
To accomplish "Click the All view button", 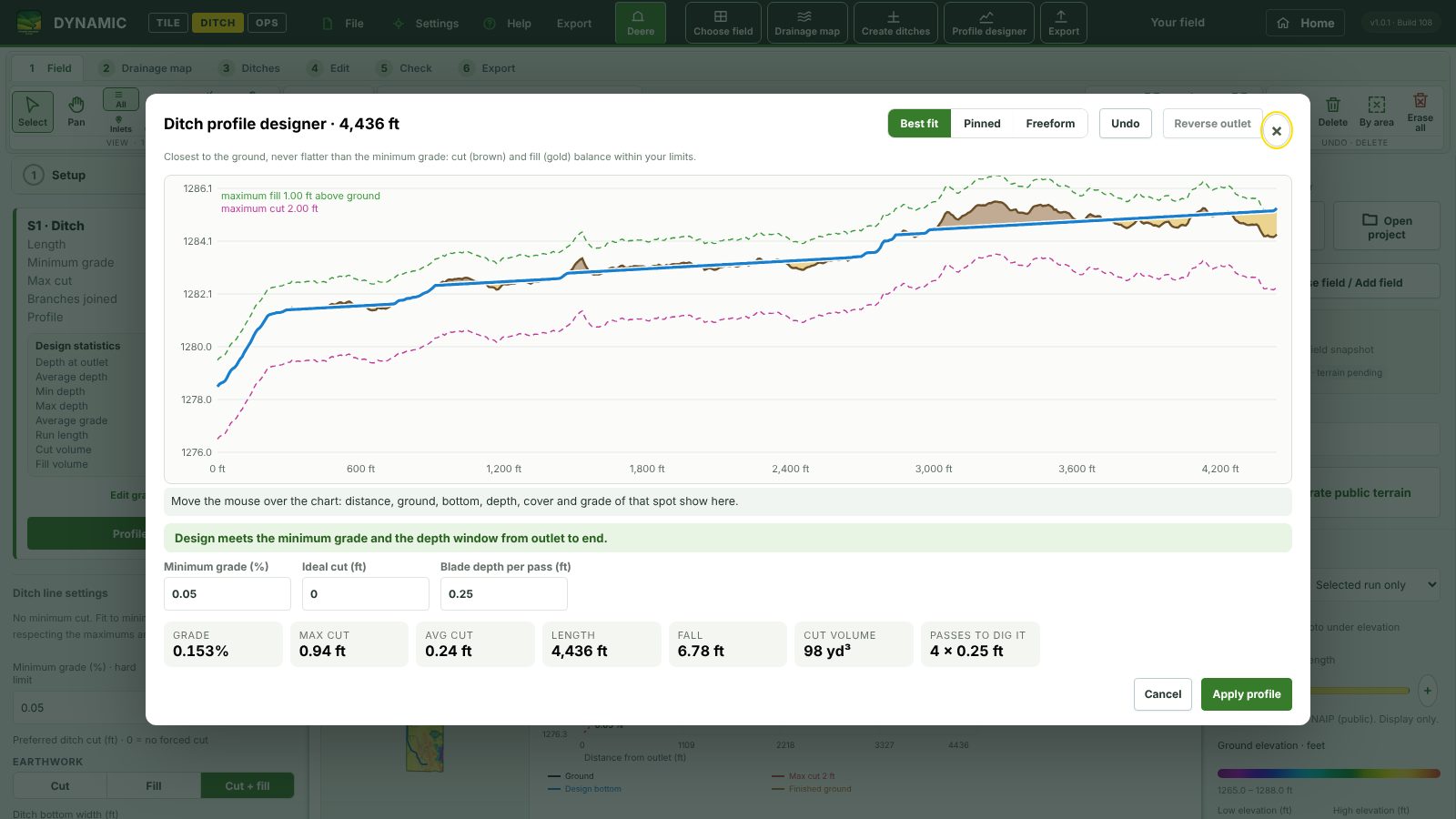I will pos(121,98).
